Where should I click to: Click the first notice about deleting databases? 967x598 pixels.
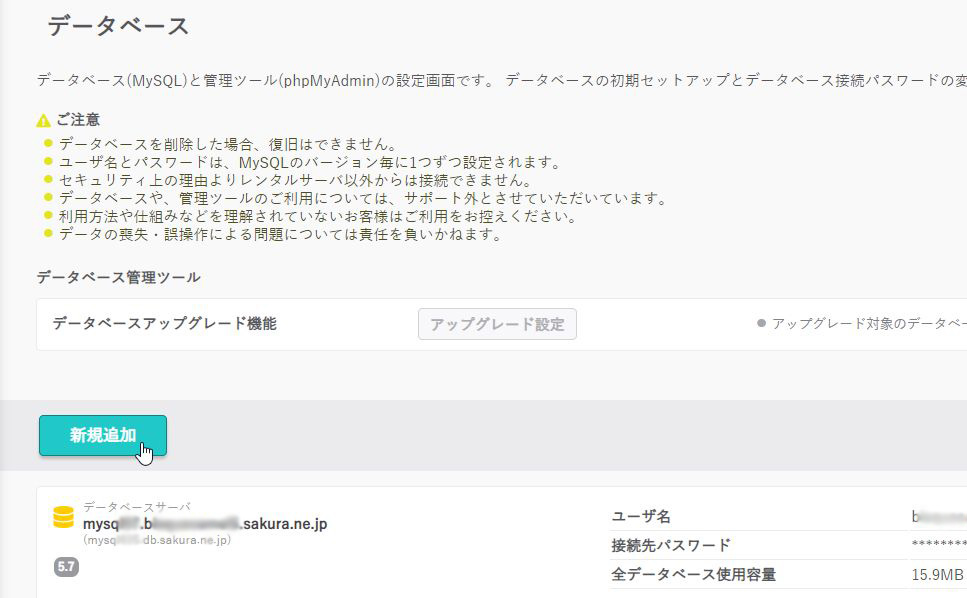227,144
